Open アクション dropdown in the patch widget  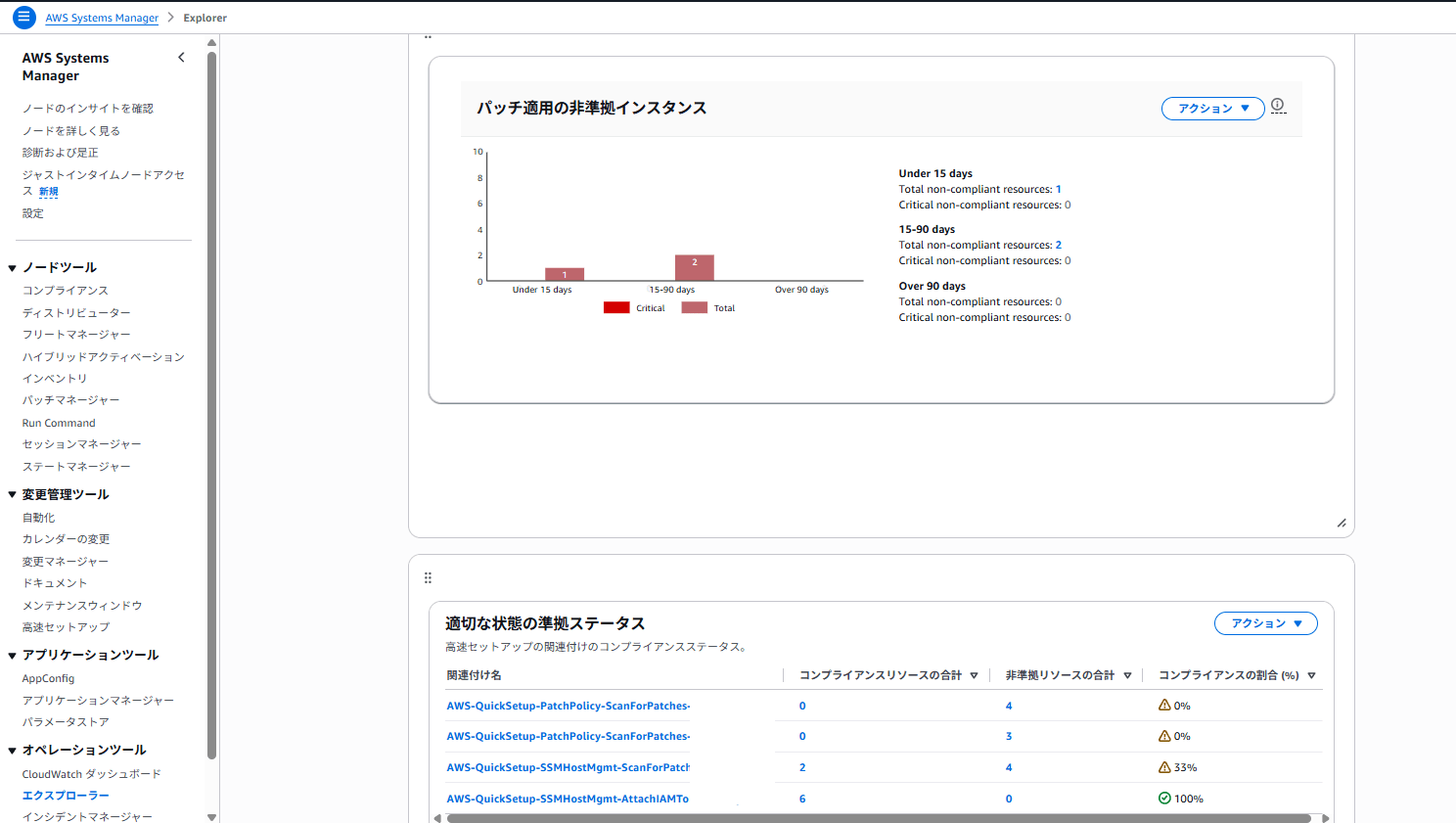1213,109
